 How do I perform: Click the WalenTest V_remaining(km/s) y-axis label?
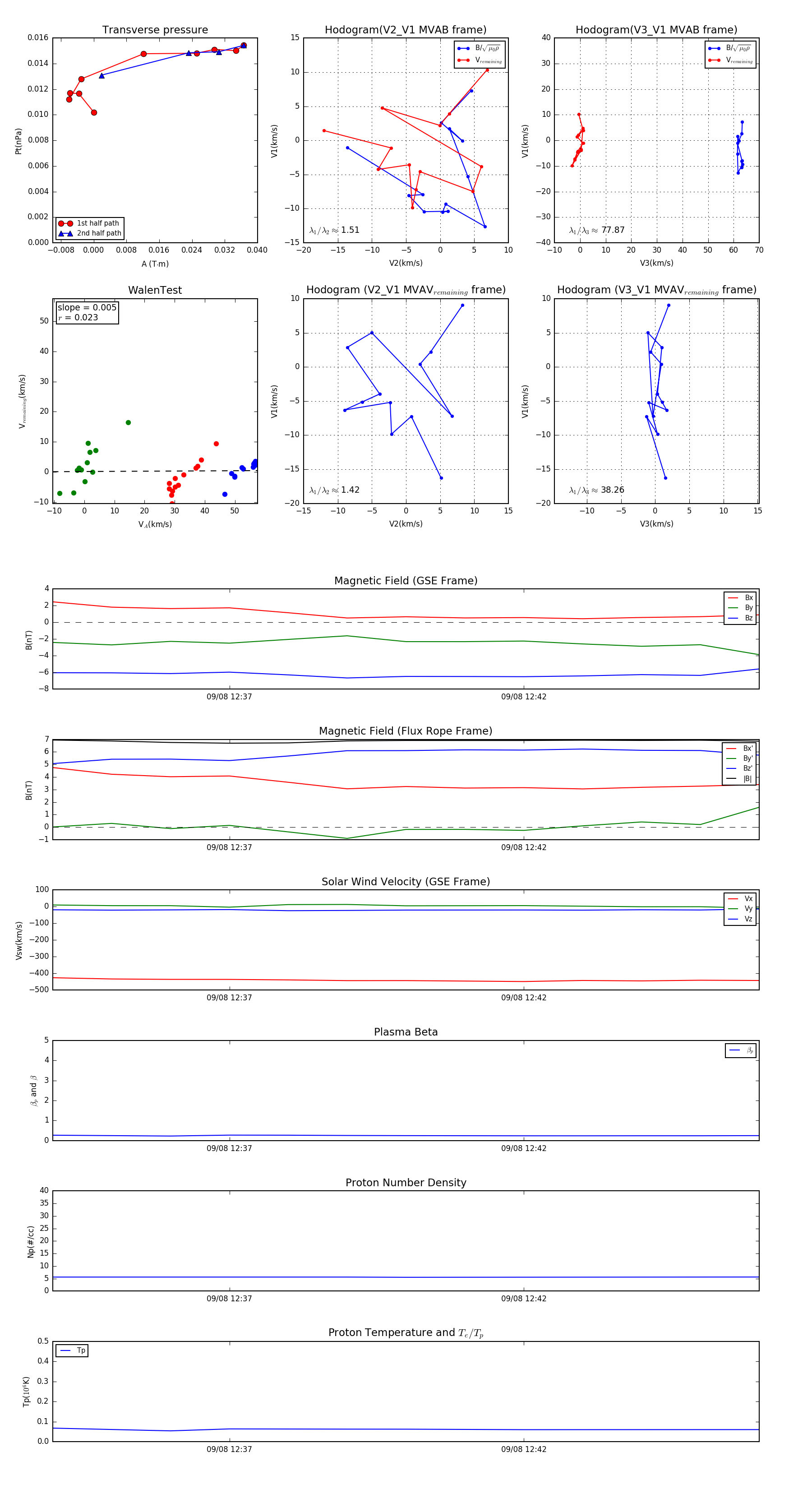pyautogui.click(x=22, y=401)
